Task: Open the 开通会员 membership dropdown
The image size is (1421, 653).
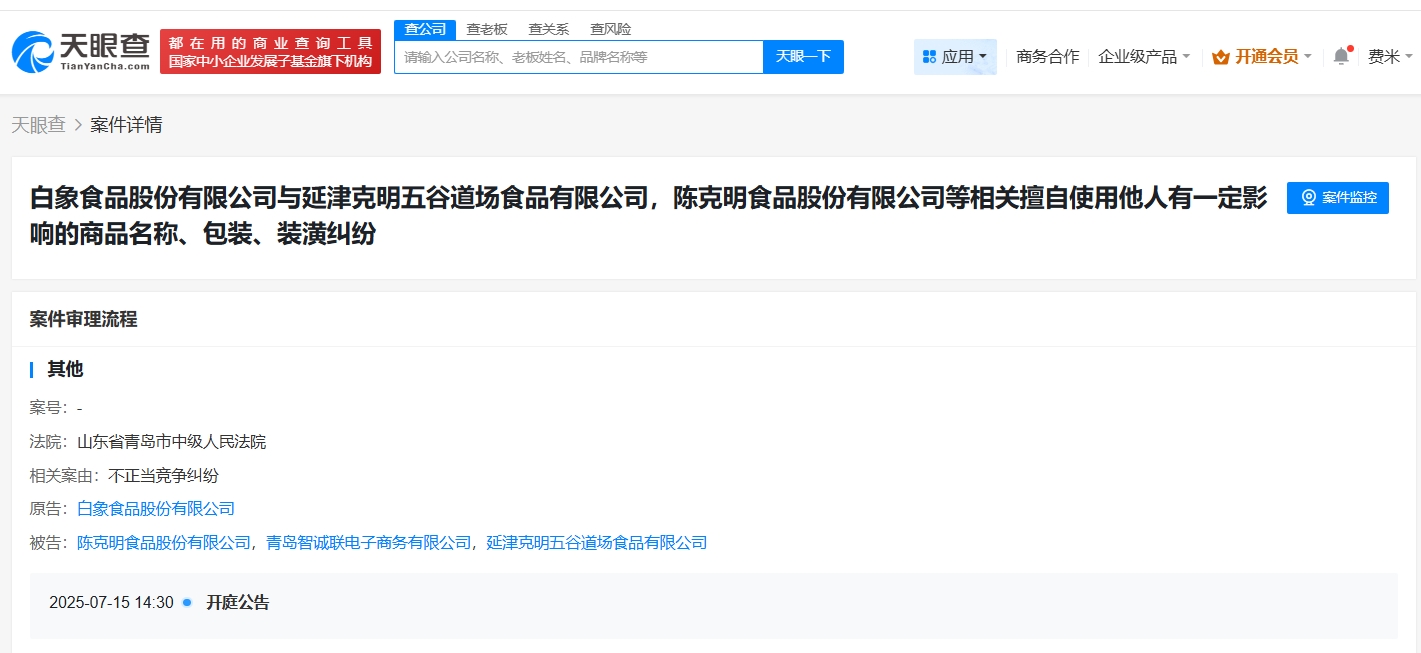Action: 1262,57
